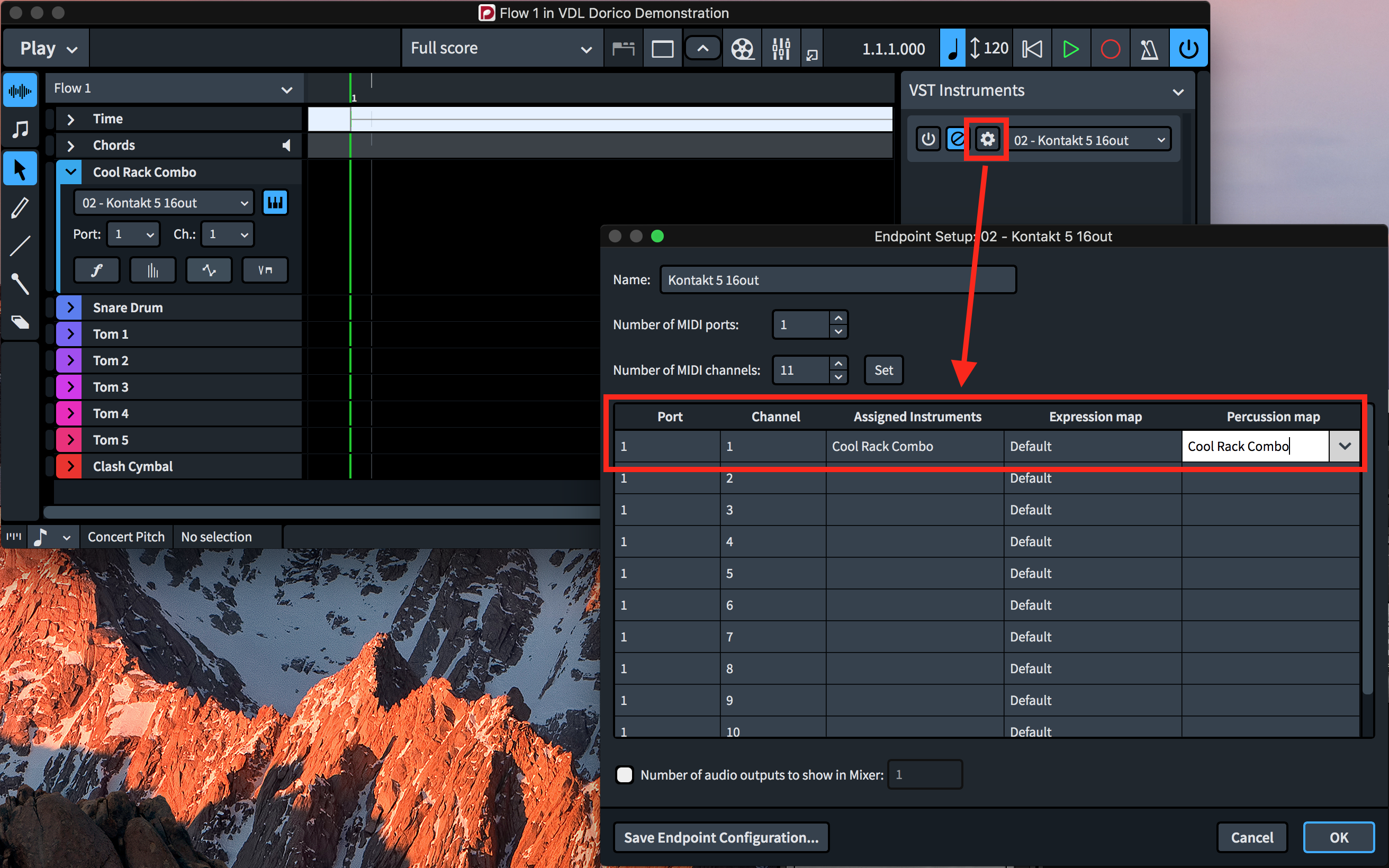Viewport: 1389px width, 868px height.
Task: Toggle the Chords track speaker icon
Action: [286, 145]
